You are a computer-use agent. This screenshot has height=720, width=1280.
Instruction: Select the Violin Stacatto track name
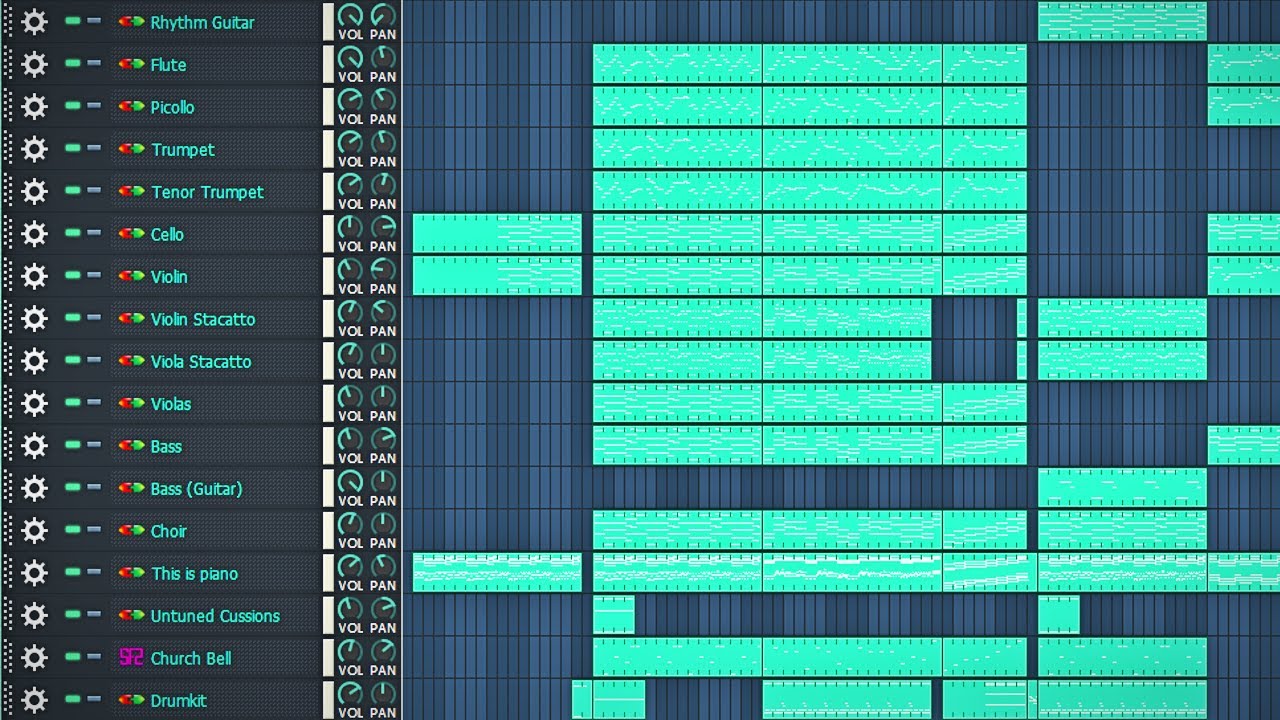point(203,319)
